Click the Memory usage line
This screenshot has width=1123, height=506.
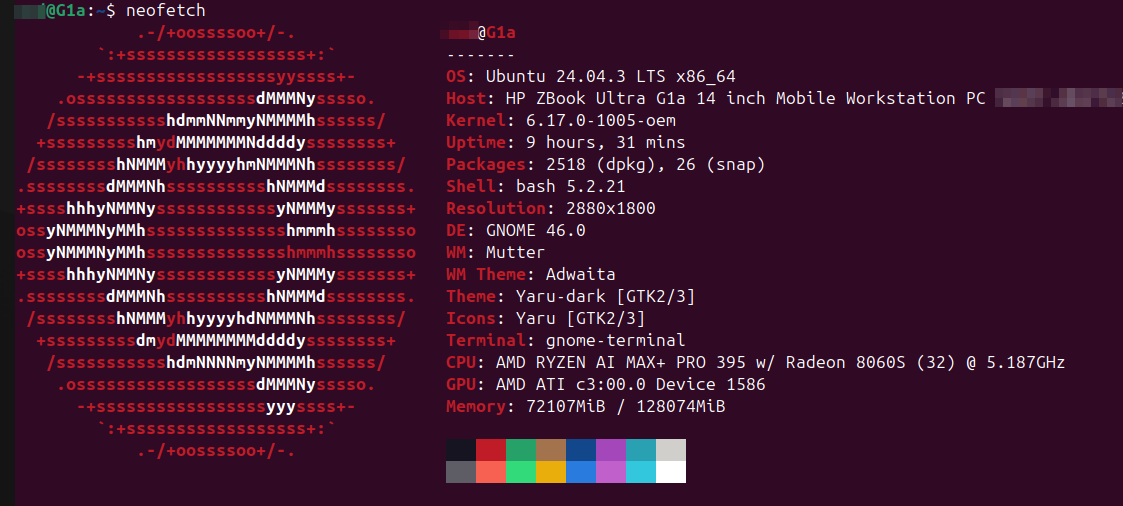[585, 407]
